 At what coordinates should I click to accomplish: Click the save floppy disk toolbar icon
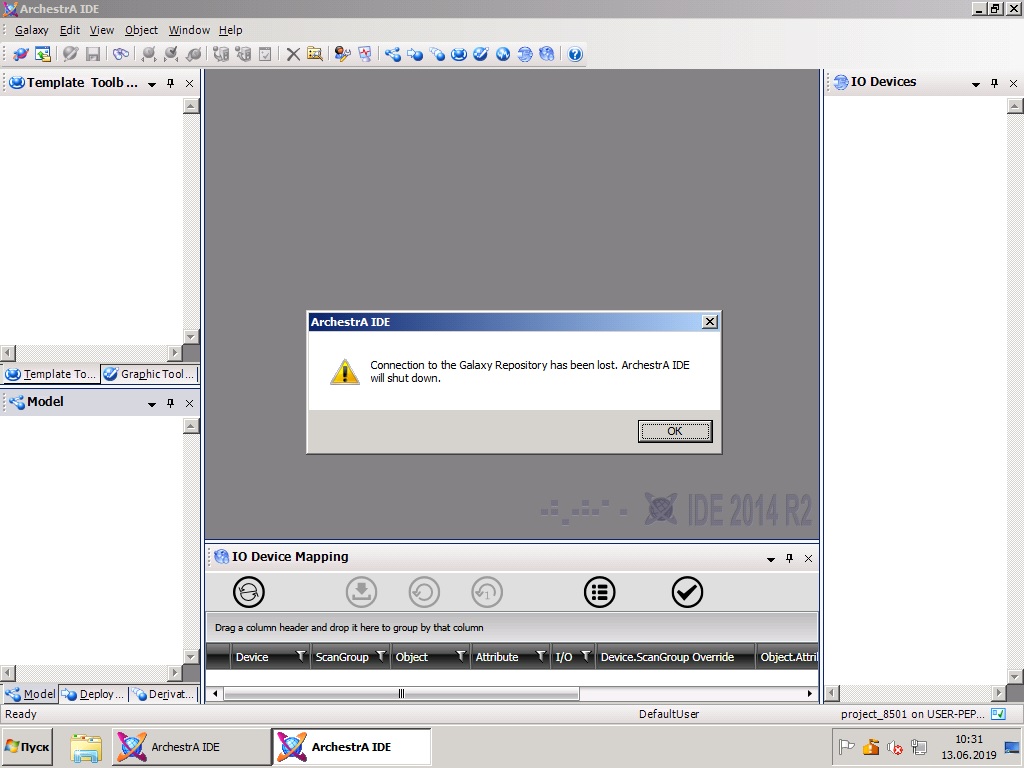[93, 54]
